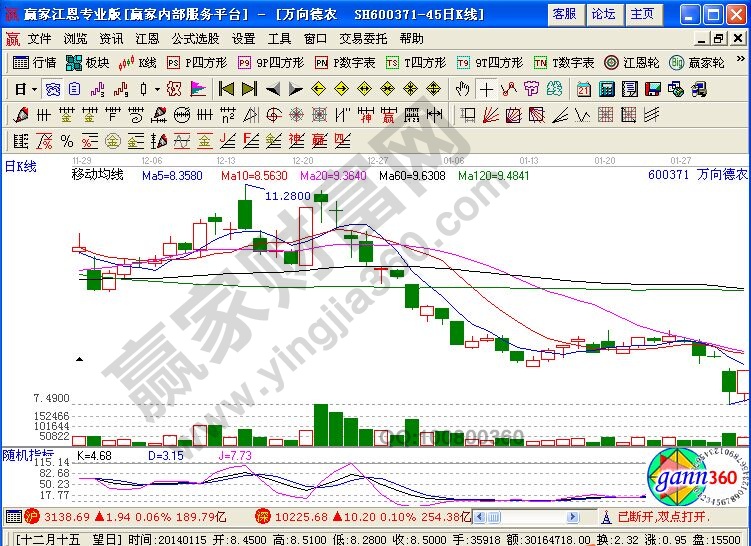Expand the 日 period dropdown
The image size is (751, 546).
pyautogui.click(x=25, y=88)
